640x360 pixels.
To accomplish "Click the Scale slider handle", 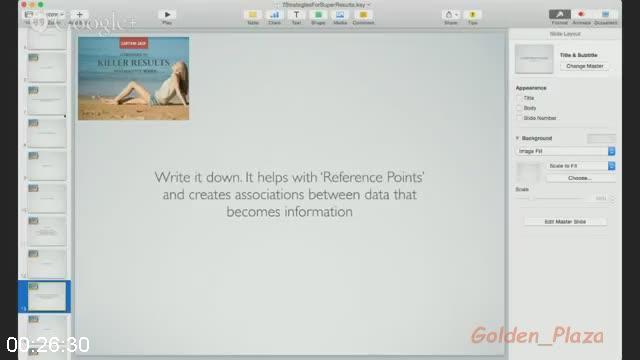I will point(532,198).
